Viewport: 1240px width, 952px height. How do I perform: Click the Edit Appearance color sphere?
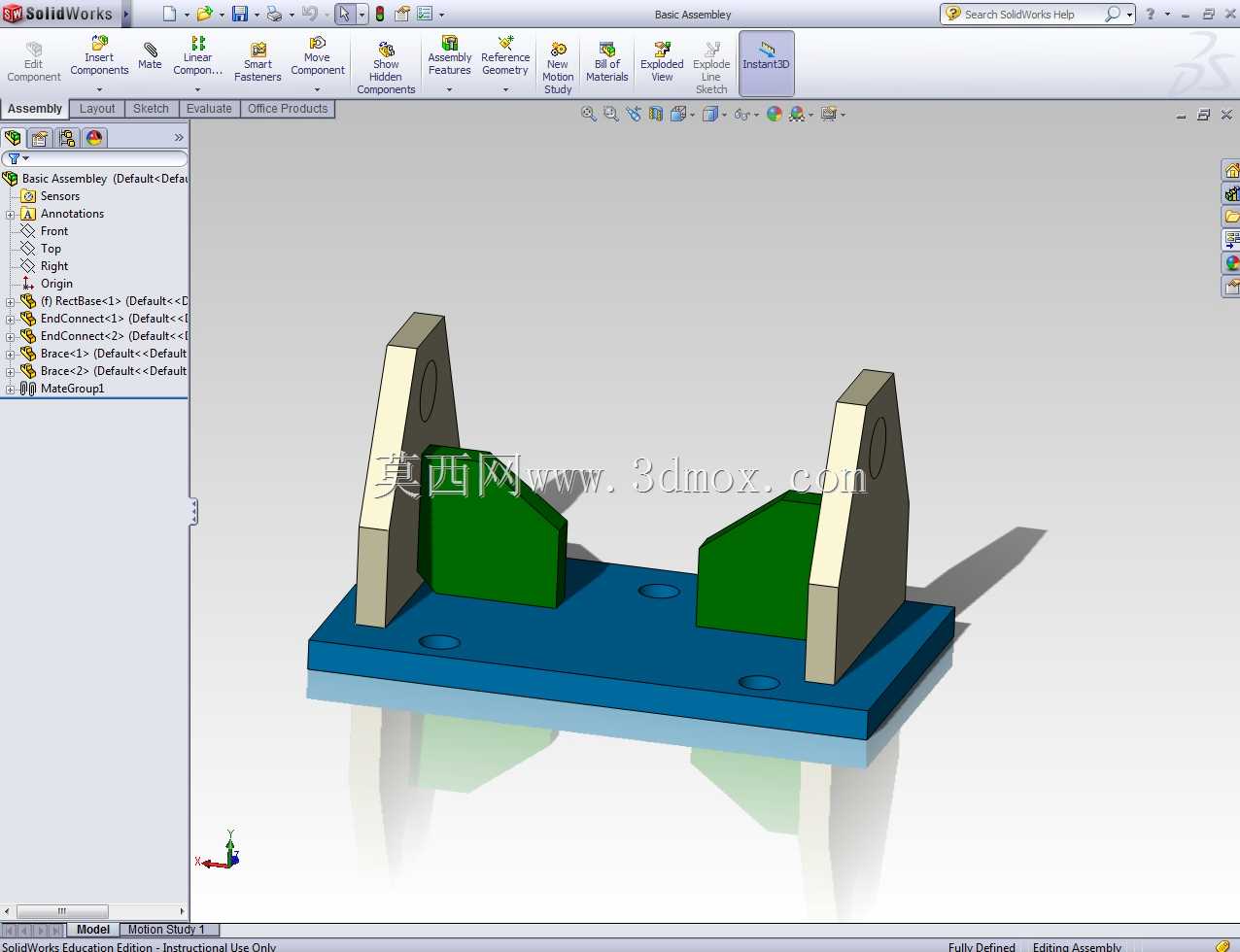pyautogui.click(x=775, y=114)
